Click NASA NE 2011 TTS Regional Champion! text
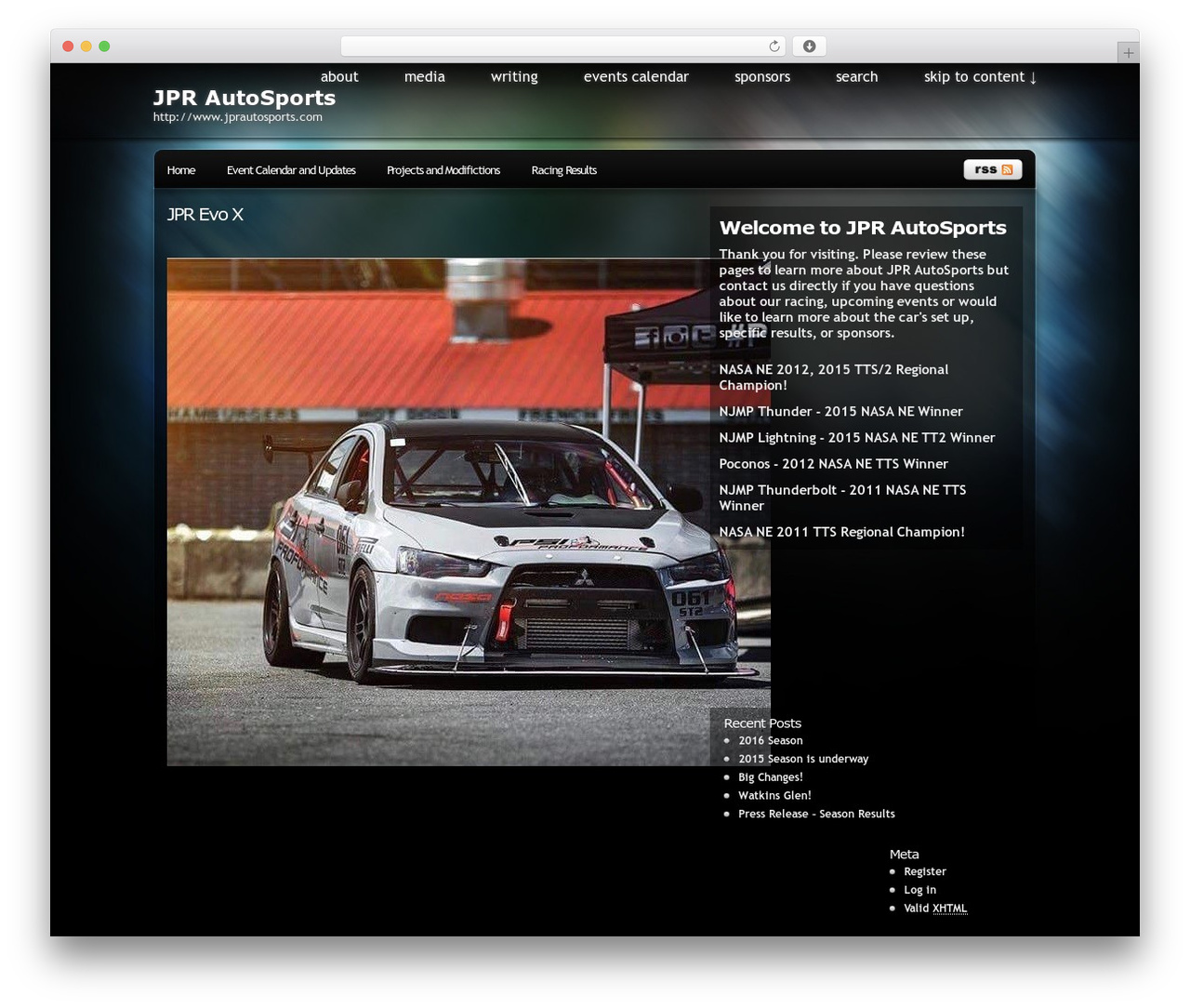The height and width of the screenshot is (1008, 1190). [841, 532]
